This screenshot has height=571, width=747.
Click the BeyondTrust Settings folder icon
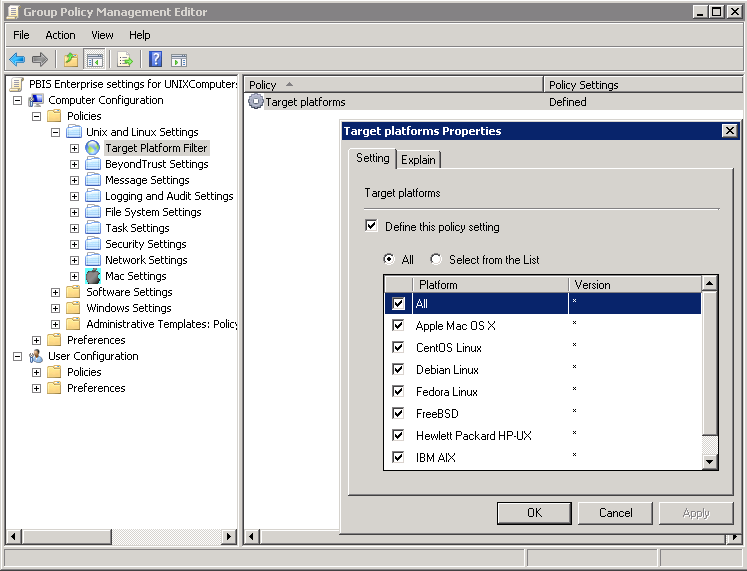point(93,164)
